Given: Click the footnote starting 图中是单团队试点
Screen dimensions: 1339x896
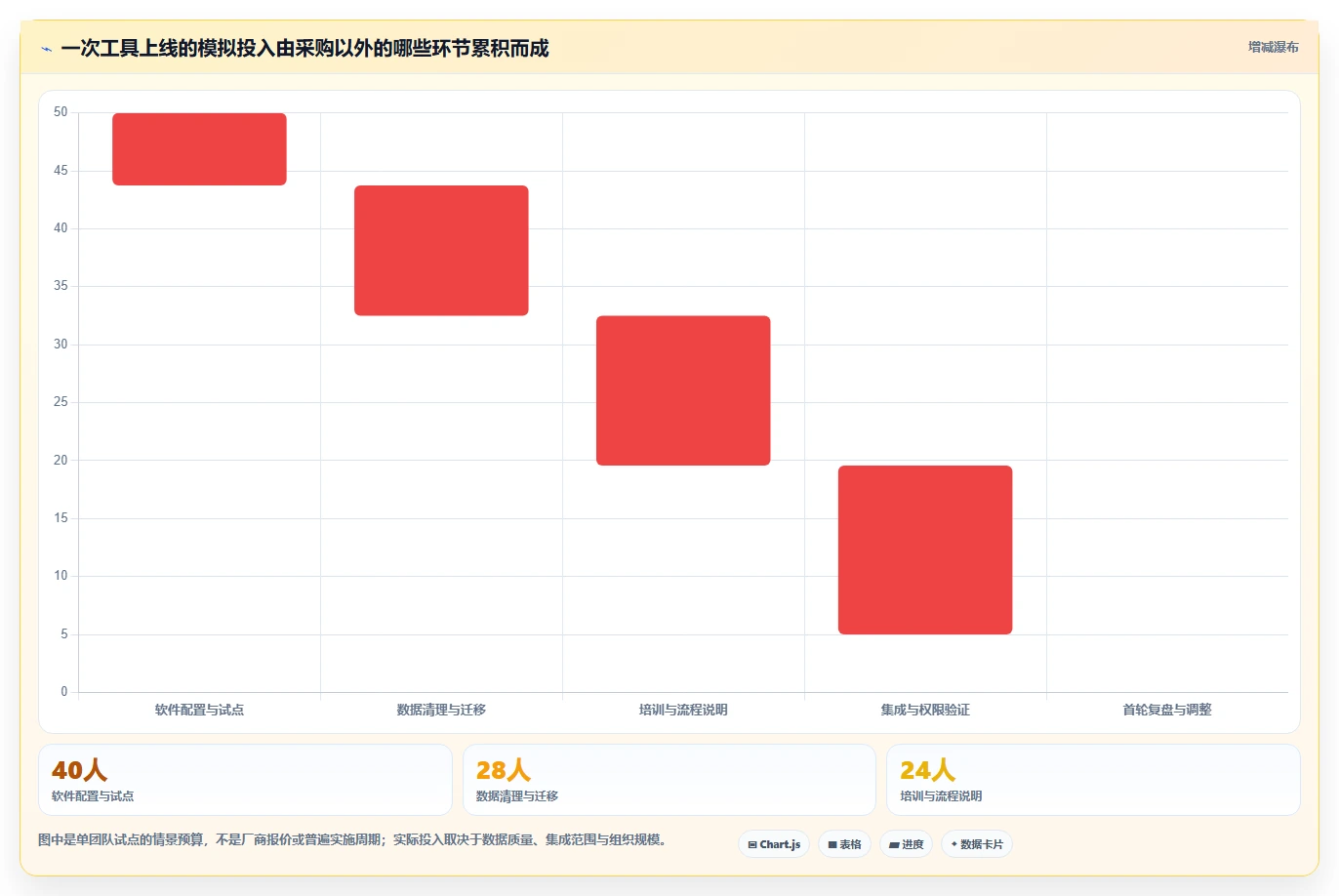Looking at the screenshot, I should point(354,839).
